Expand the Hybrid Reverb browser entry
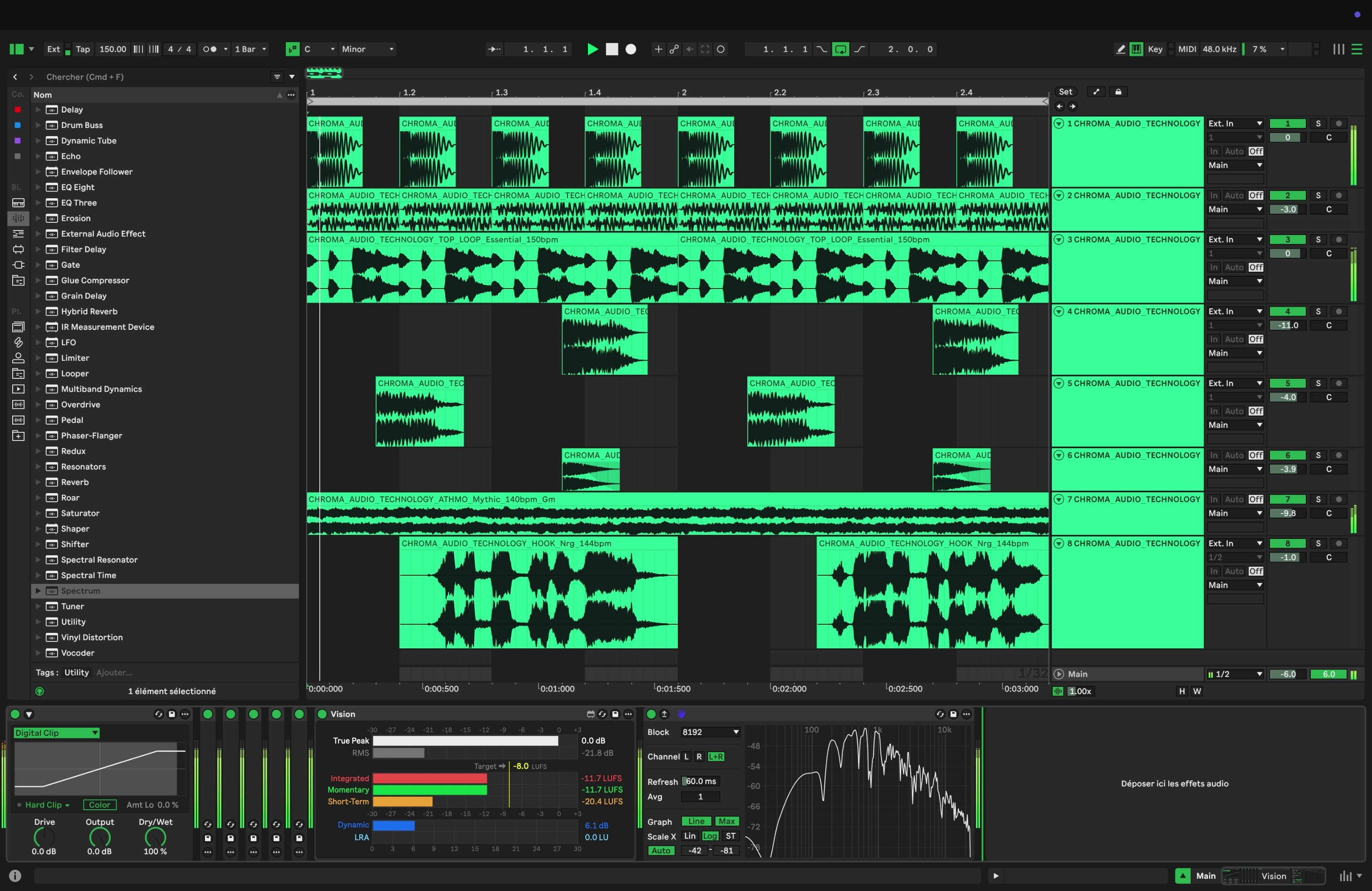 pos(38,312)
